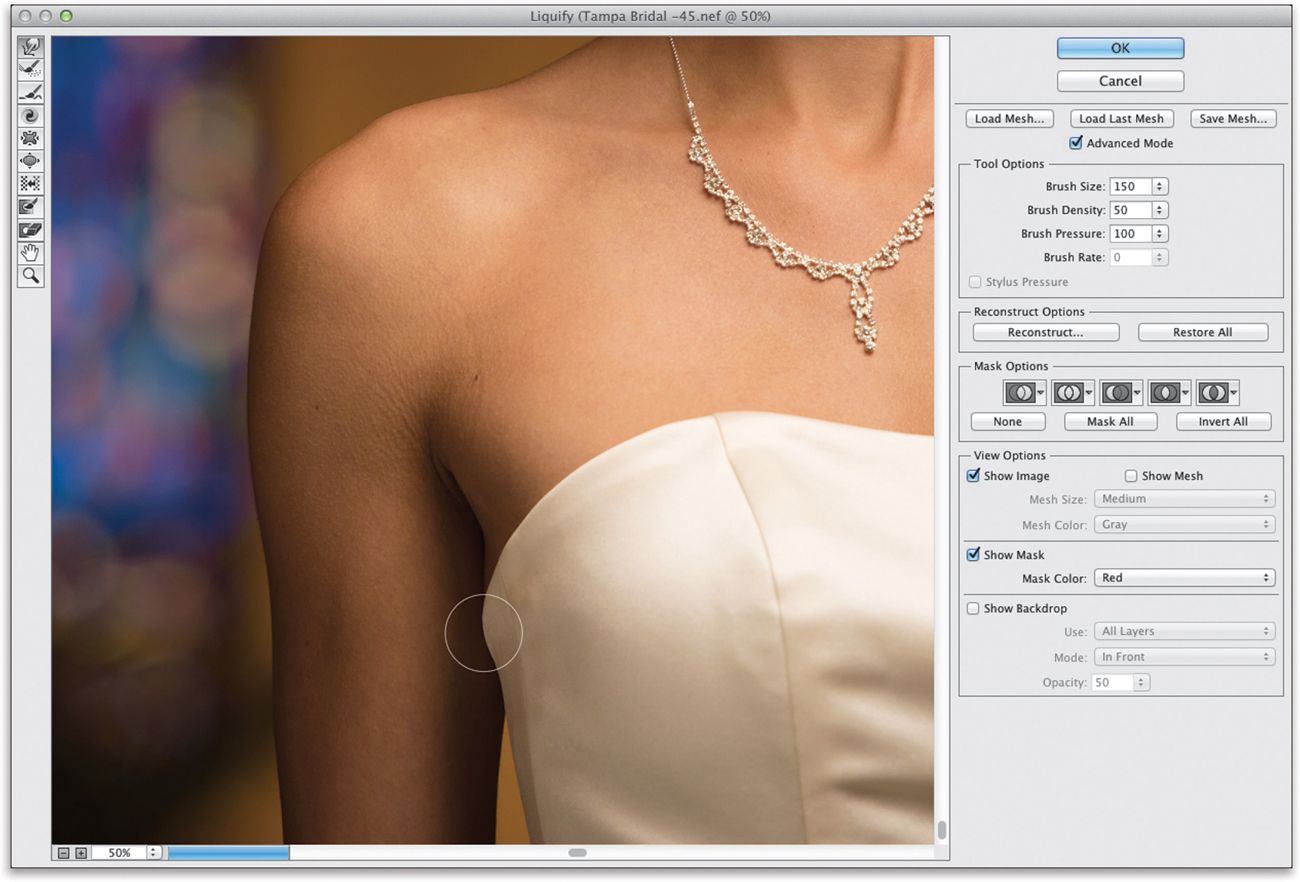Select the Thaw Mask tool
The image size is (1300, 882).
click(x=31, y=230)
